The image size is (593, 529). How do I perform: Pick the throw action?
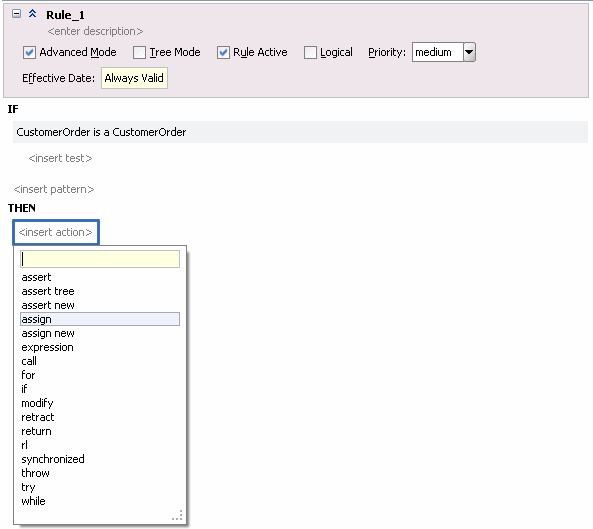[100, 473]
